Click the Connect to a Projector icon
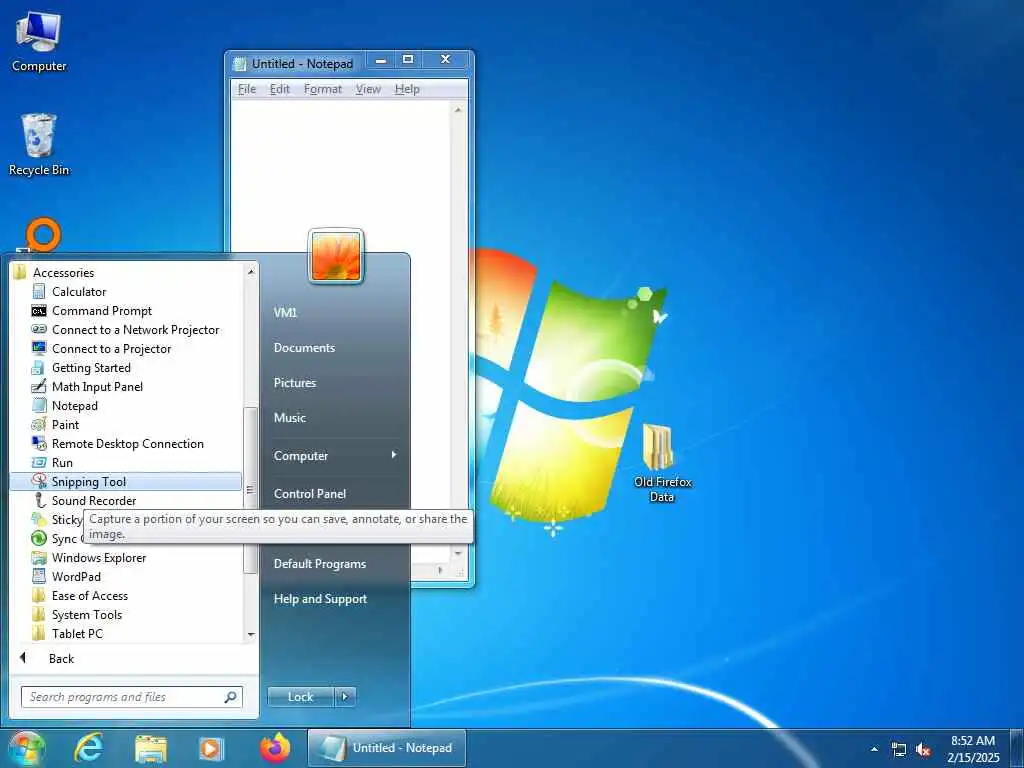Viewport: 1024px width, 768px height. tap(39, 349)
